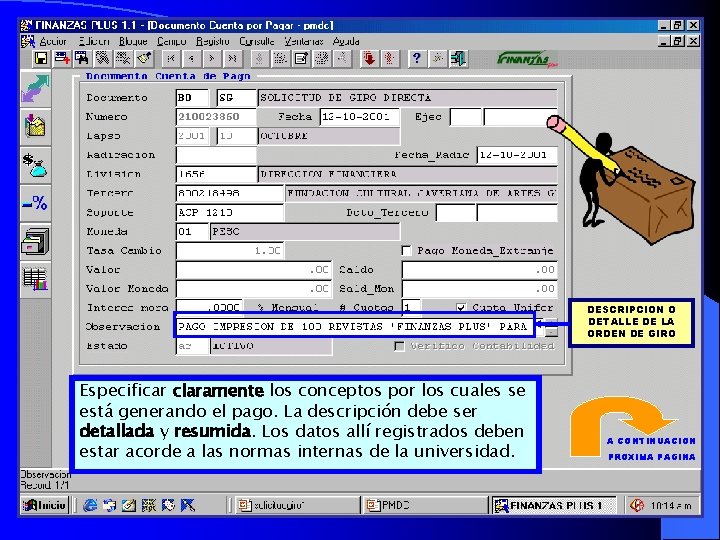Toggle Verifico Contabilidad checkbox

click(x=399, y=346)
